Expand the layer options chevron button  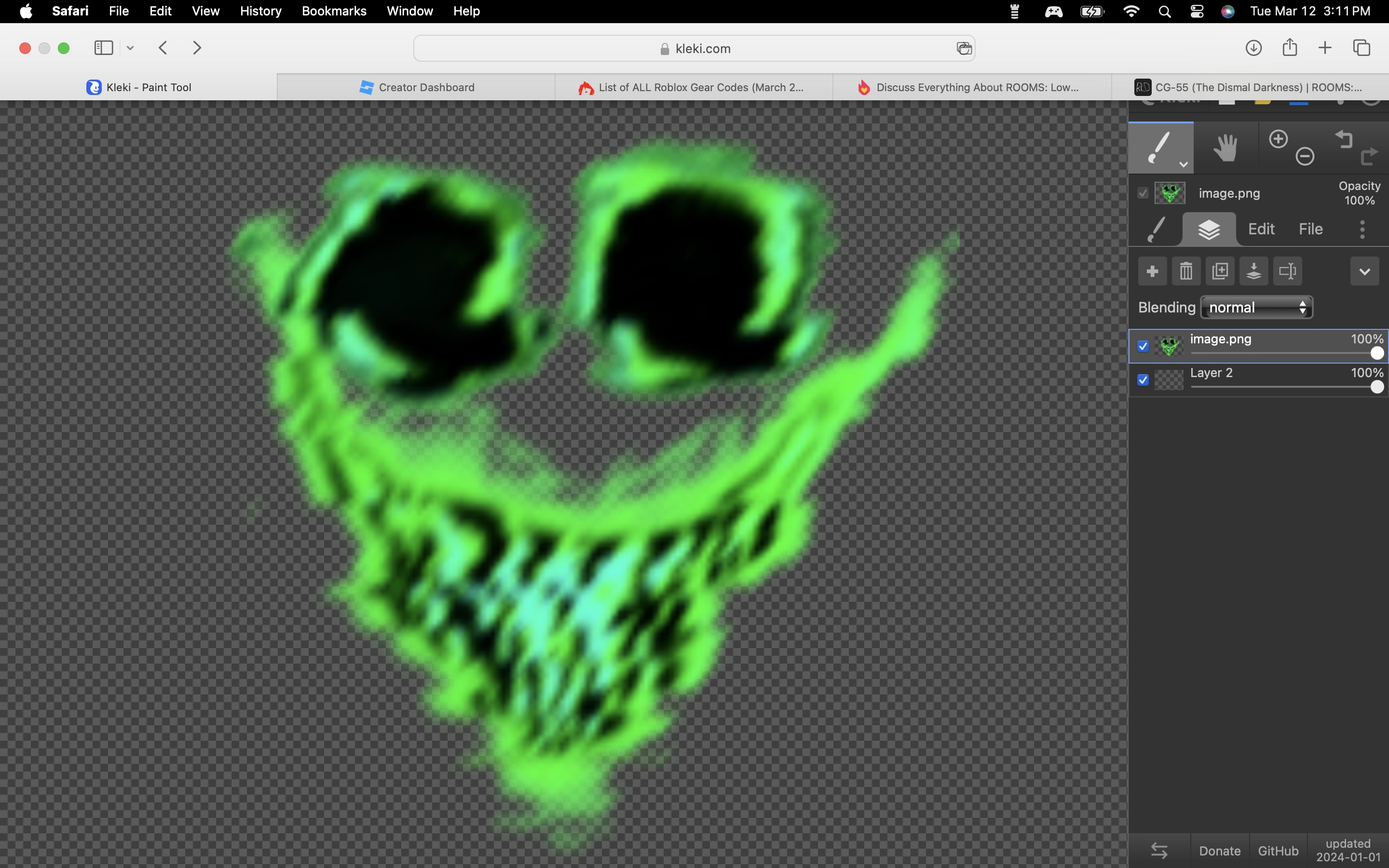pos(1364,271)
